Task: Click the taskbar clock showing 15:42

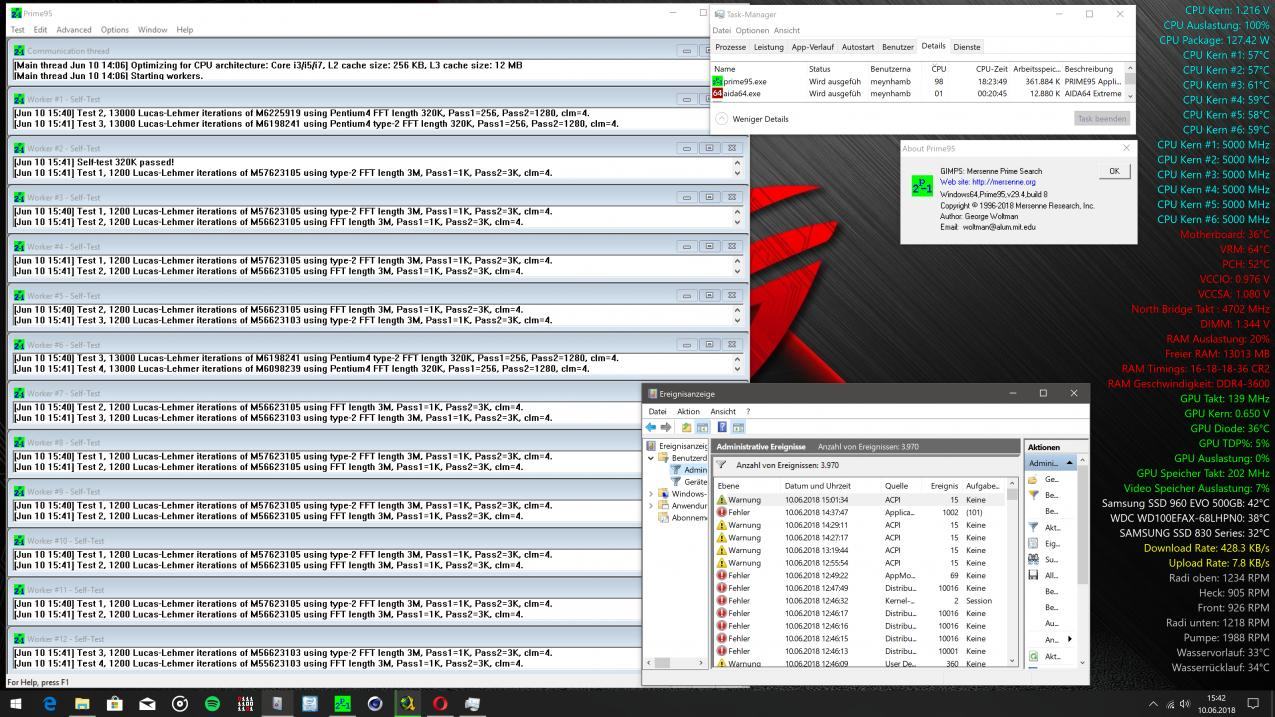Action: coord(1217,703)
